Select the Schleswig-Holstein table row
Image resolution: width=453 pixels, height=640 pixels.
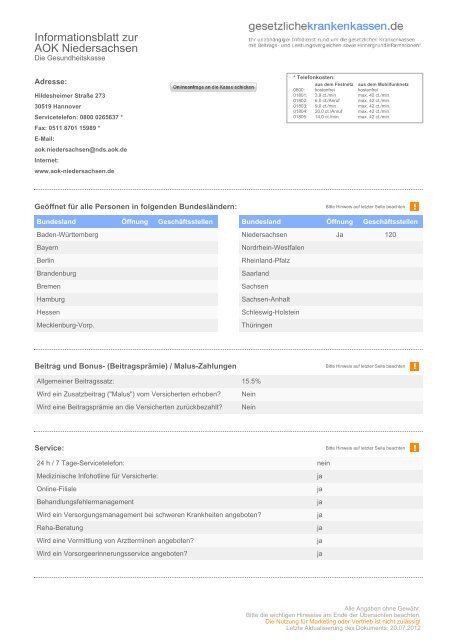tap(331, 312)
